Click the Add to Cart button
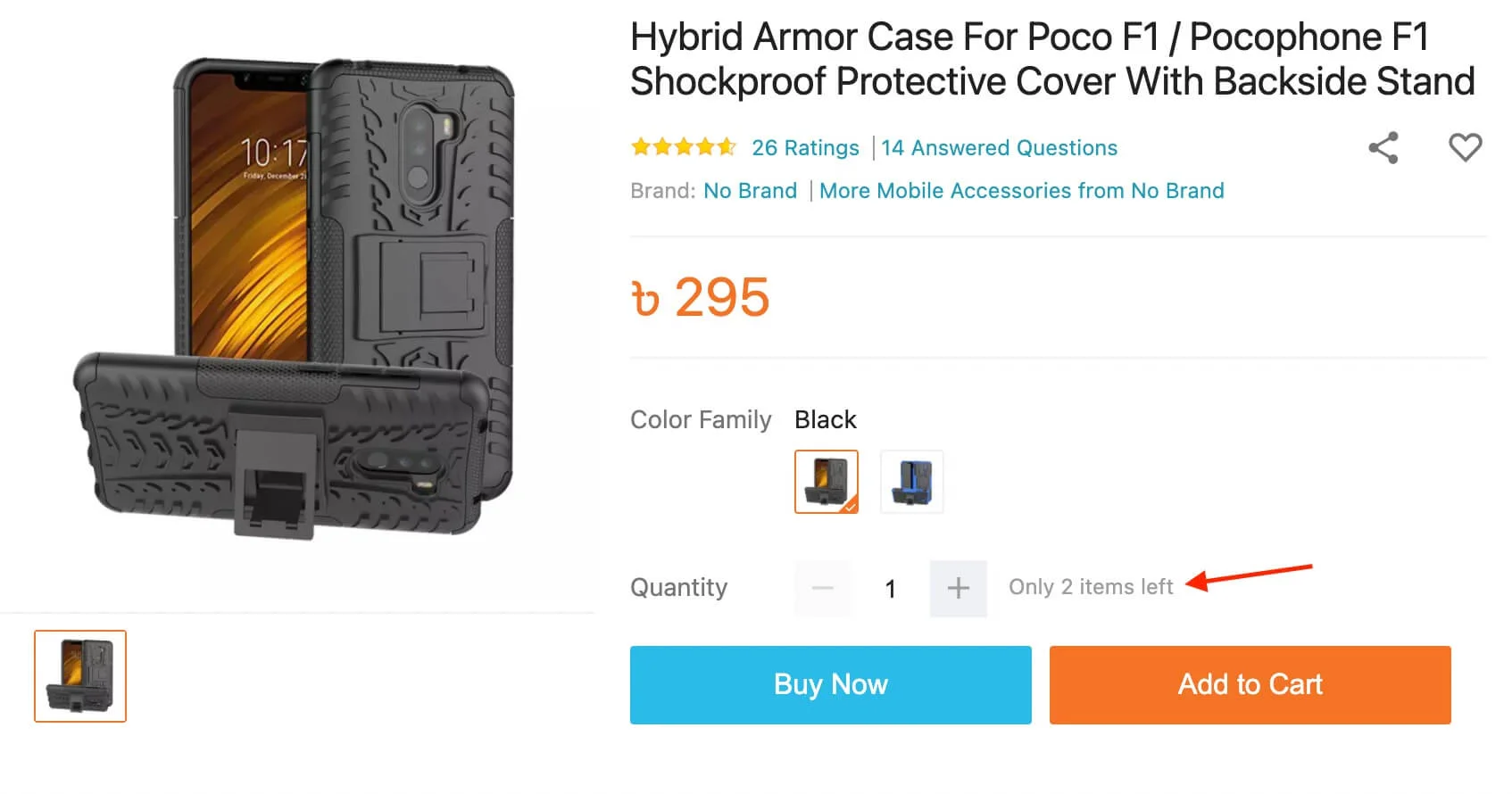The width and height of the screenshot is (1512, 794). (1250, 684)
